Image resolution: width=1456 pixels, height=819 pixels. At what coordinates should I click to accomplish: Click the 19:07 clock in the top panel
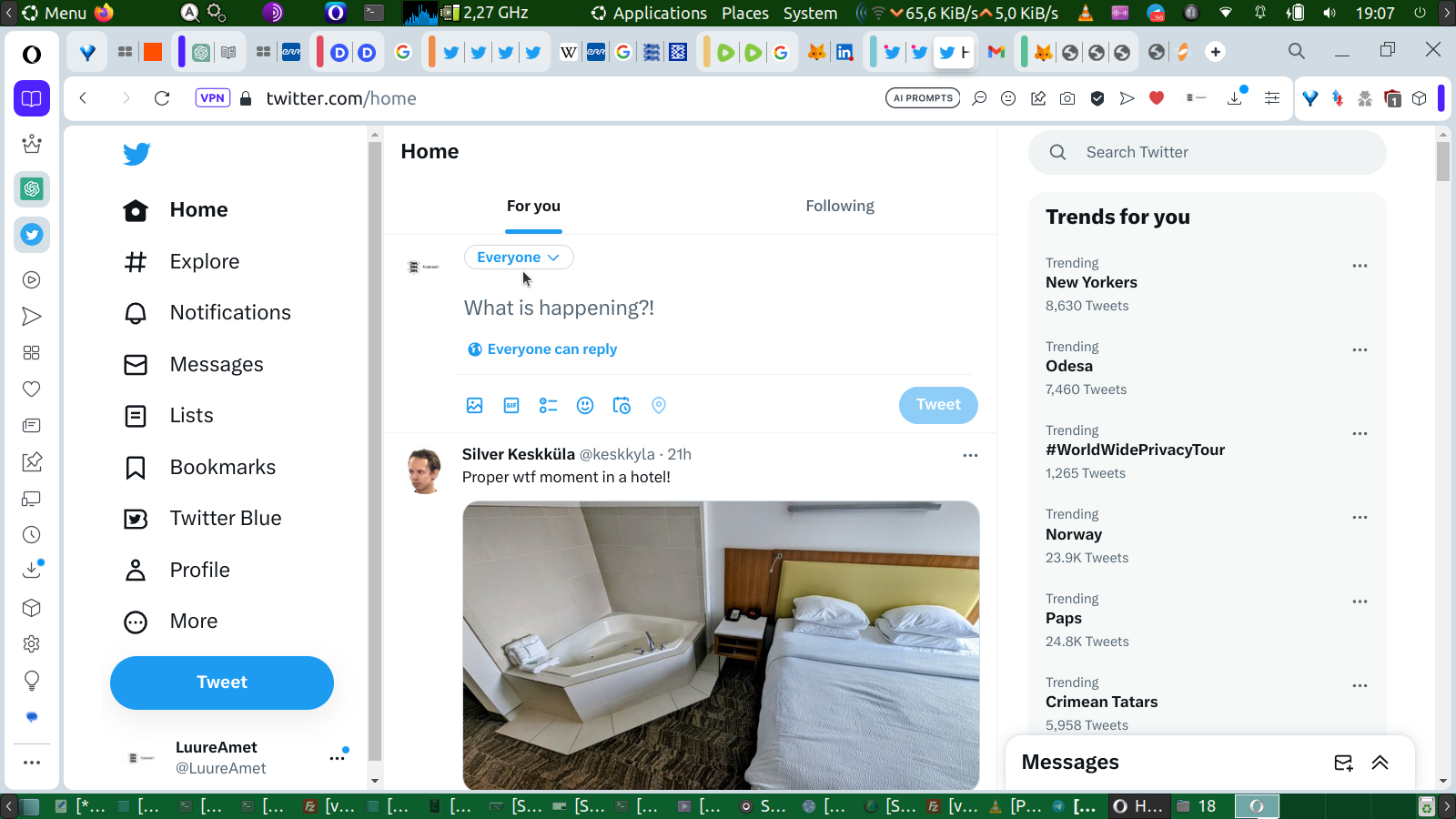1375,13
